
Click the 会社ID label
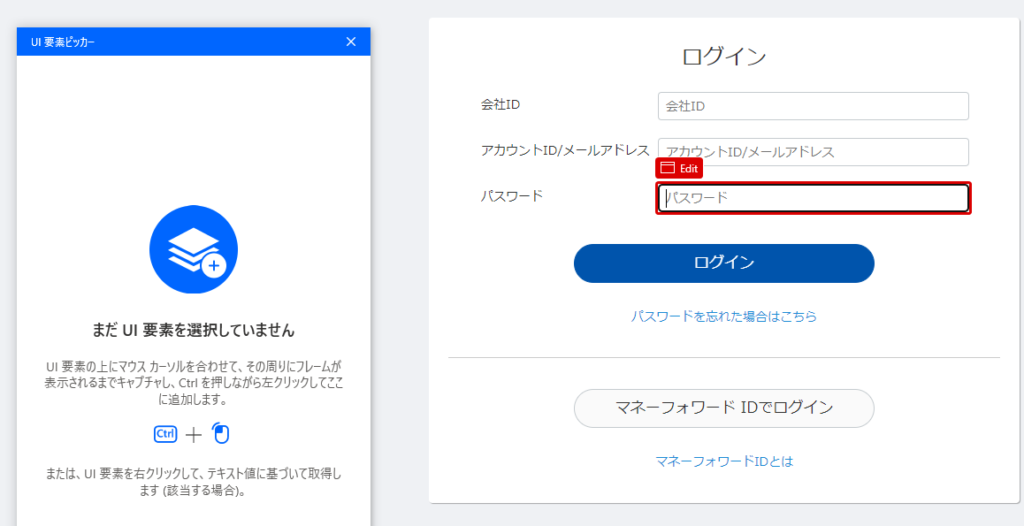(500, 105)
